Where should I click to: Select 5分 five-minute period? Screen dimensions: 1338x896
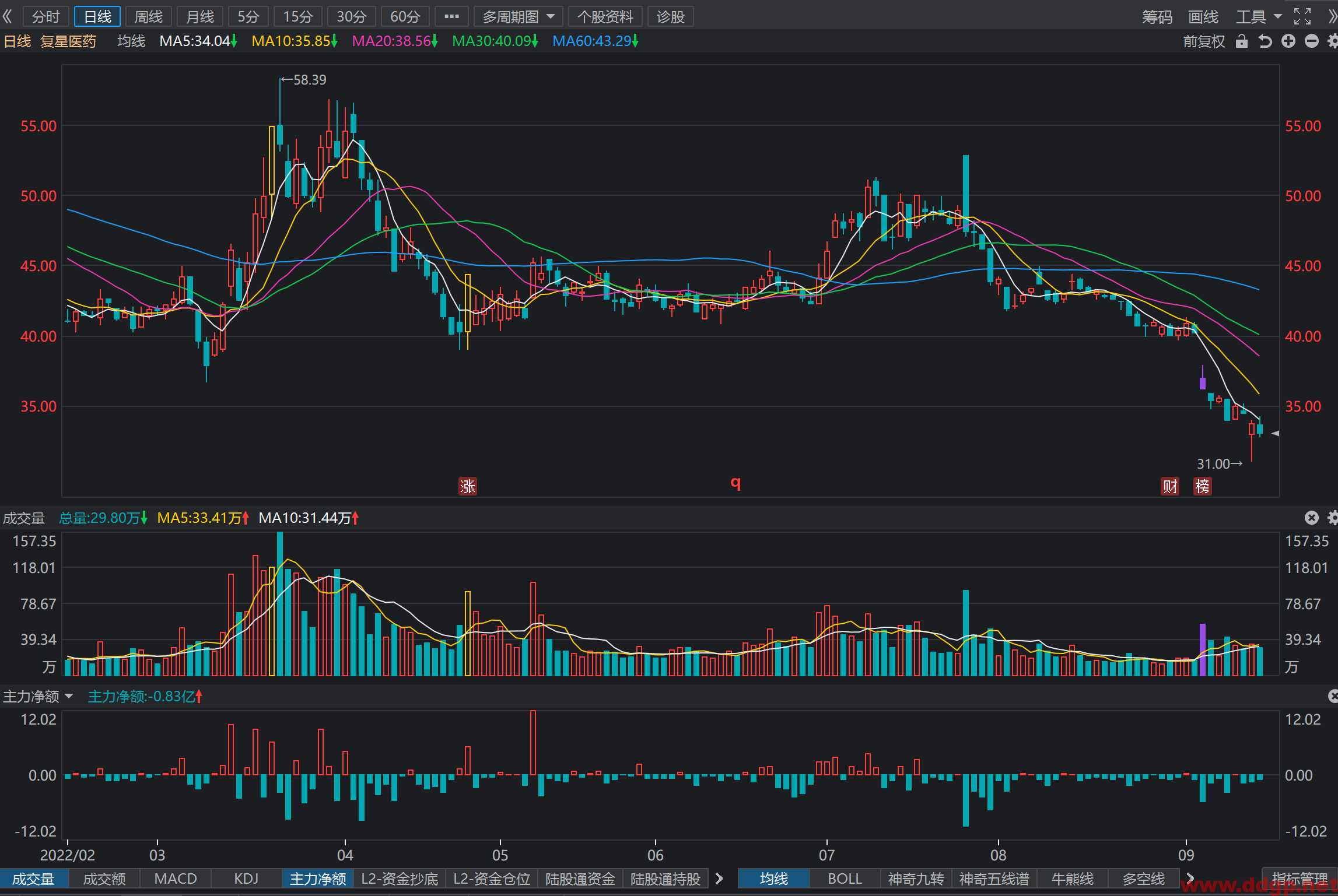[x=248, y=16]
